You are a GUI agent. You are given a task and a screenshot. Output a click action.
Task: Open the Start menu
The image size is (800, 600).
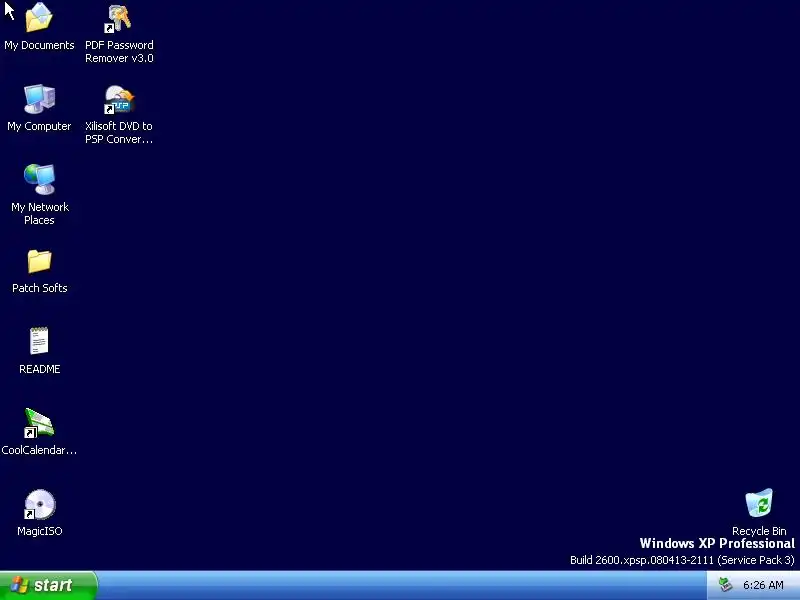click(x=48, y=585)
